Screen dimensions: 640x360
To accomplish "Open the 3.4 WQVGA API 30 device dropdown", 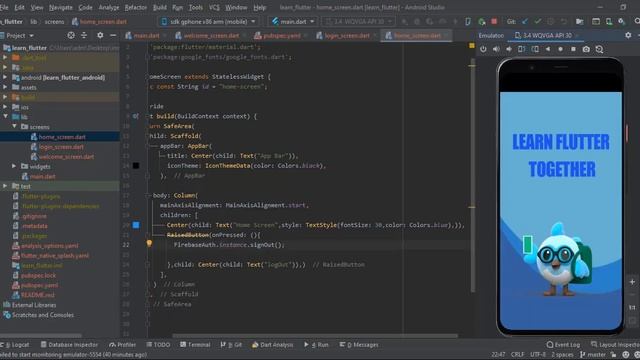I will coord(359,21).
